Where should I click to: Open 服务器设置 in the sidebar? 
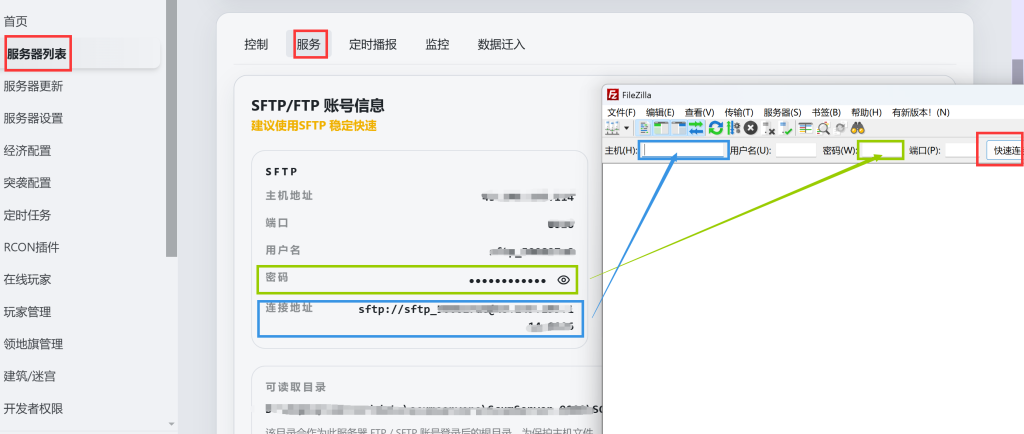point(33,118)
